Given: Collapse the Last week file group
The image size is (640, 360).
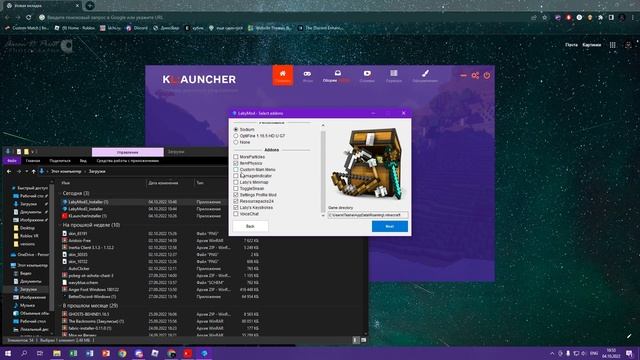Looking at the screenshot, I should point(60,225).
